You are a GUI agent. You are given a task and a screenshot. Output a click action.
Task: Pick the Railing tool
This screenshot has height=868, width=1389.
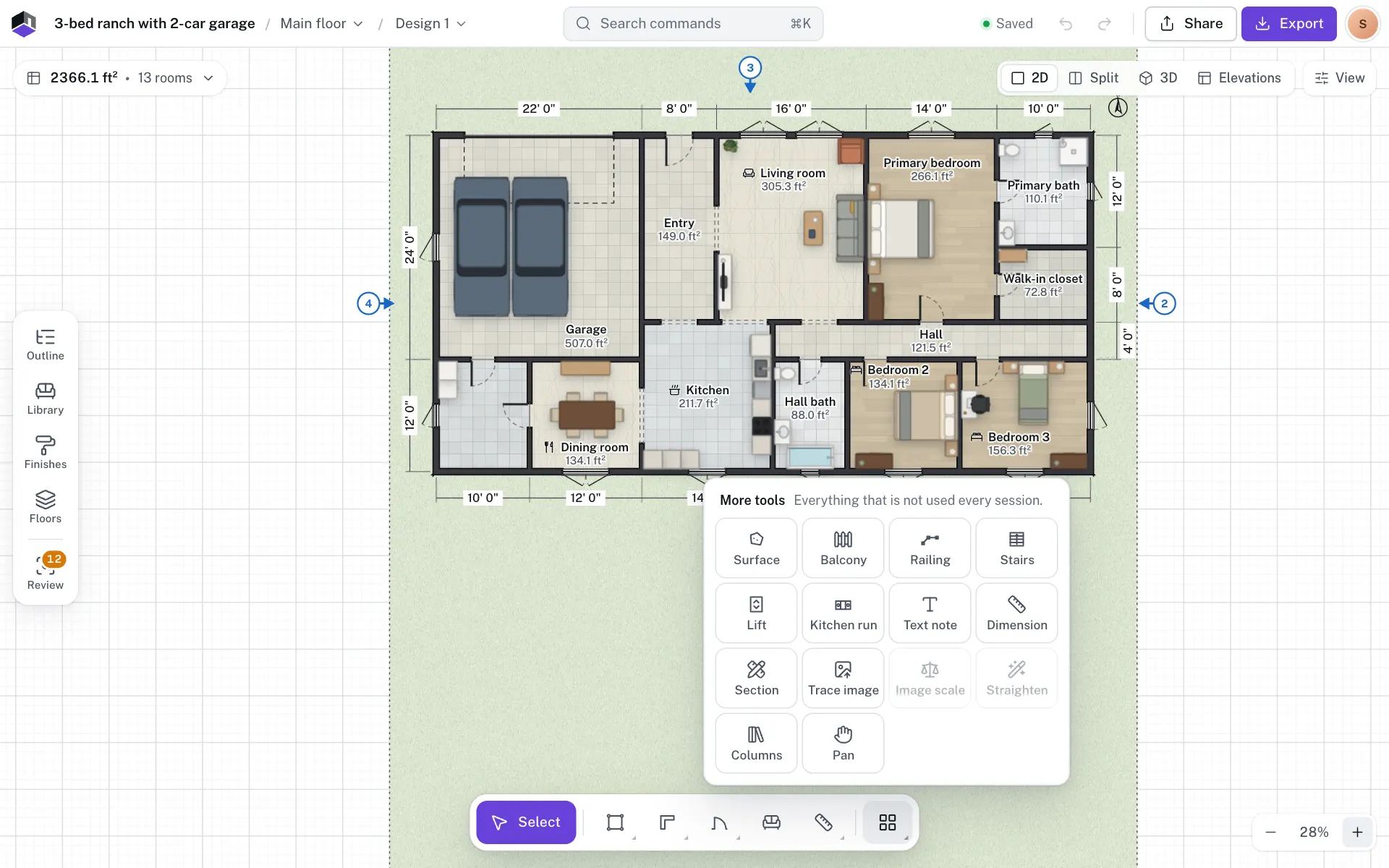click(x=930, y=548)
